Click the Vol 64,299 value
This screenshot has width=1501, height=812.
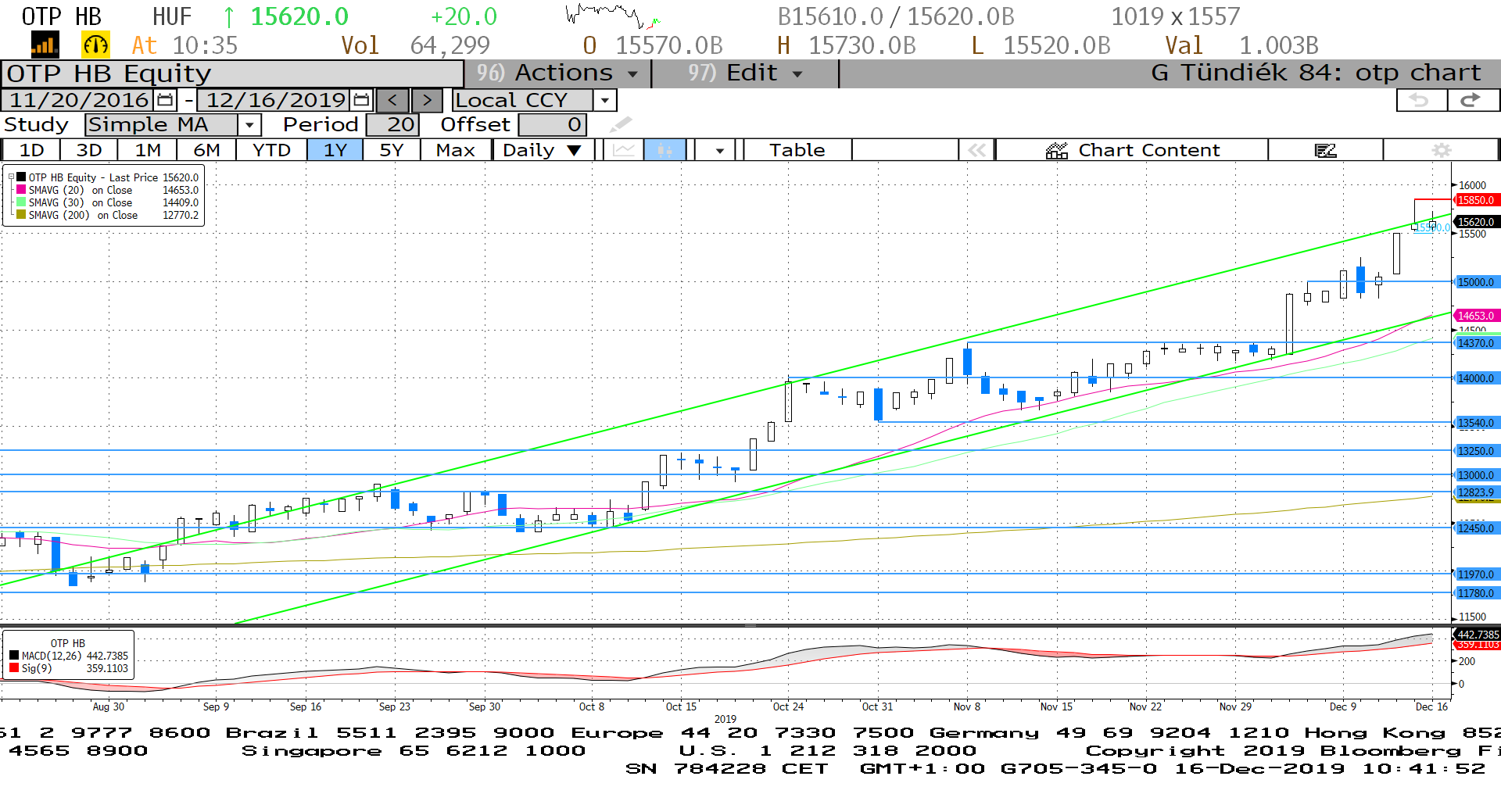(450, 45)
